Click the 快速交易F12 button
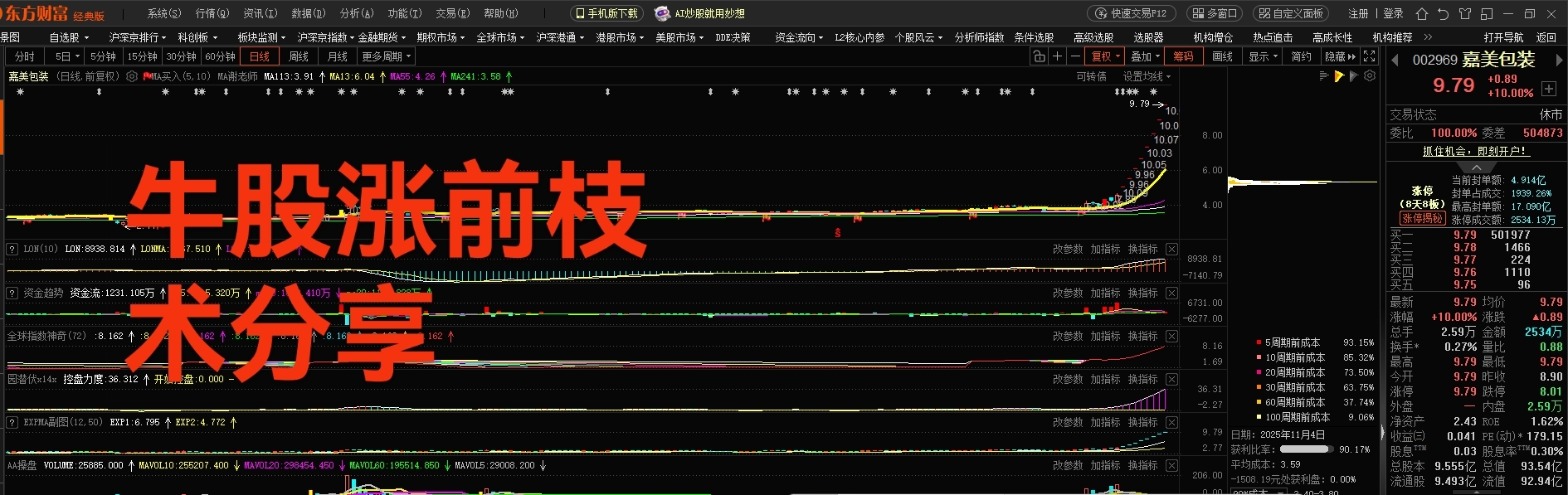Screen dimensions: 1568x495 pos(1131,13)
